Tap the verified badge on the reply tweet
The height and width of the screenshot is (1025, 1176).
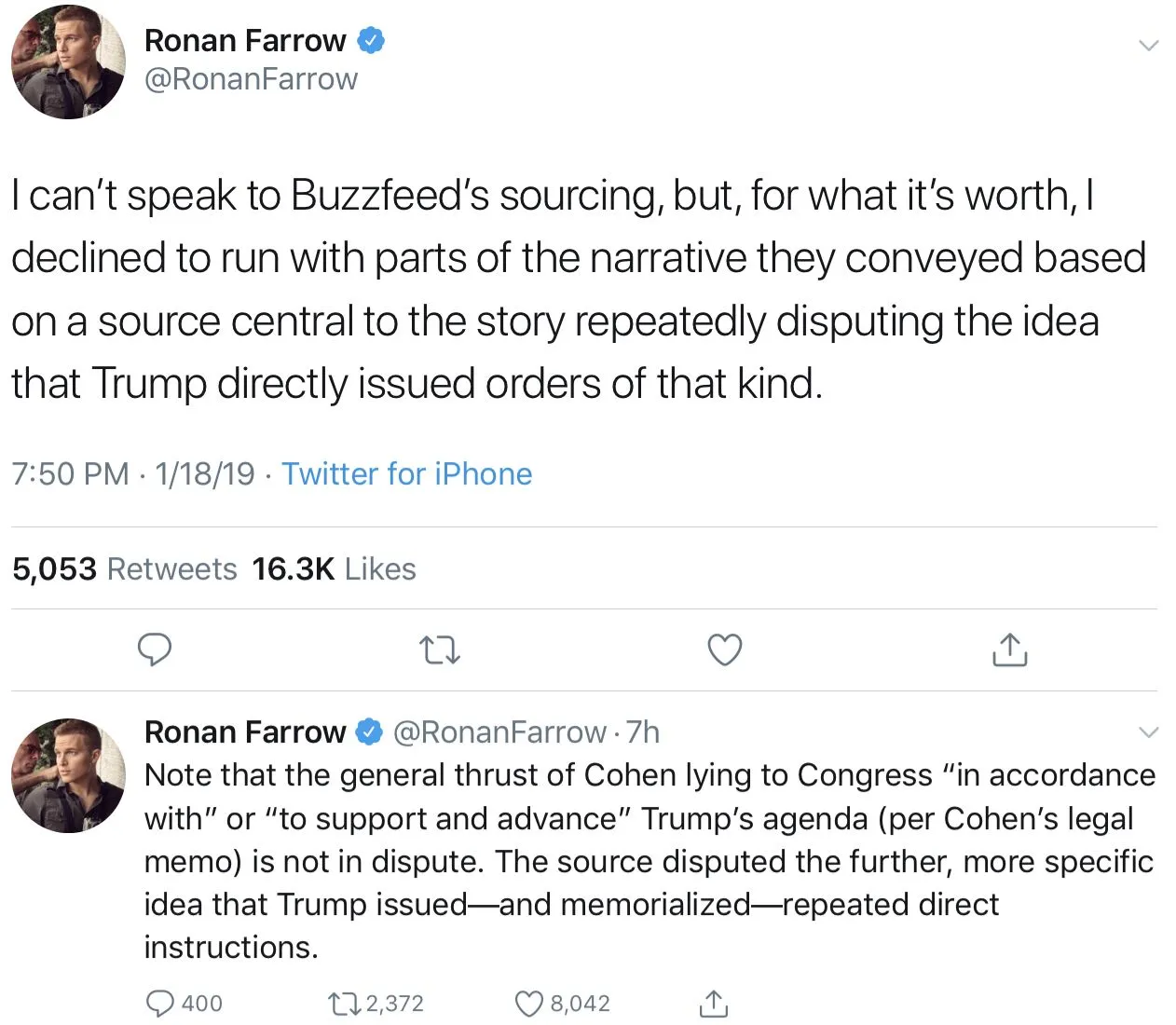[370, 732]
